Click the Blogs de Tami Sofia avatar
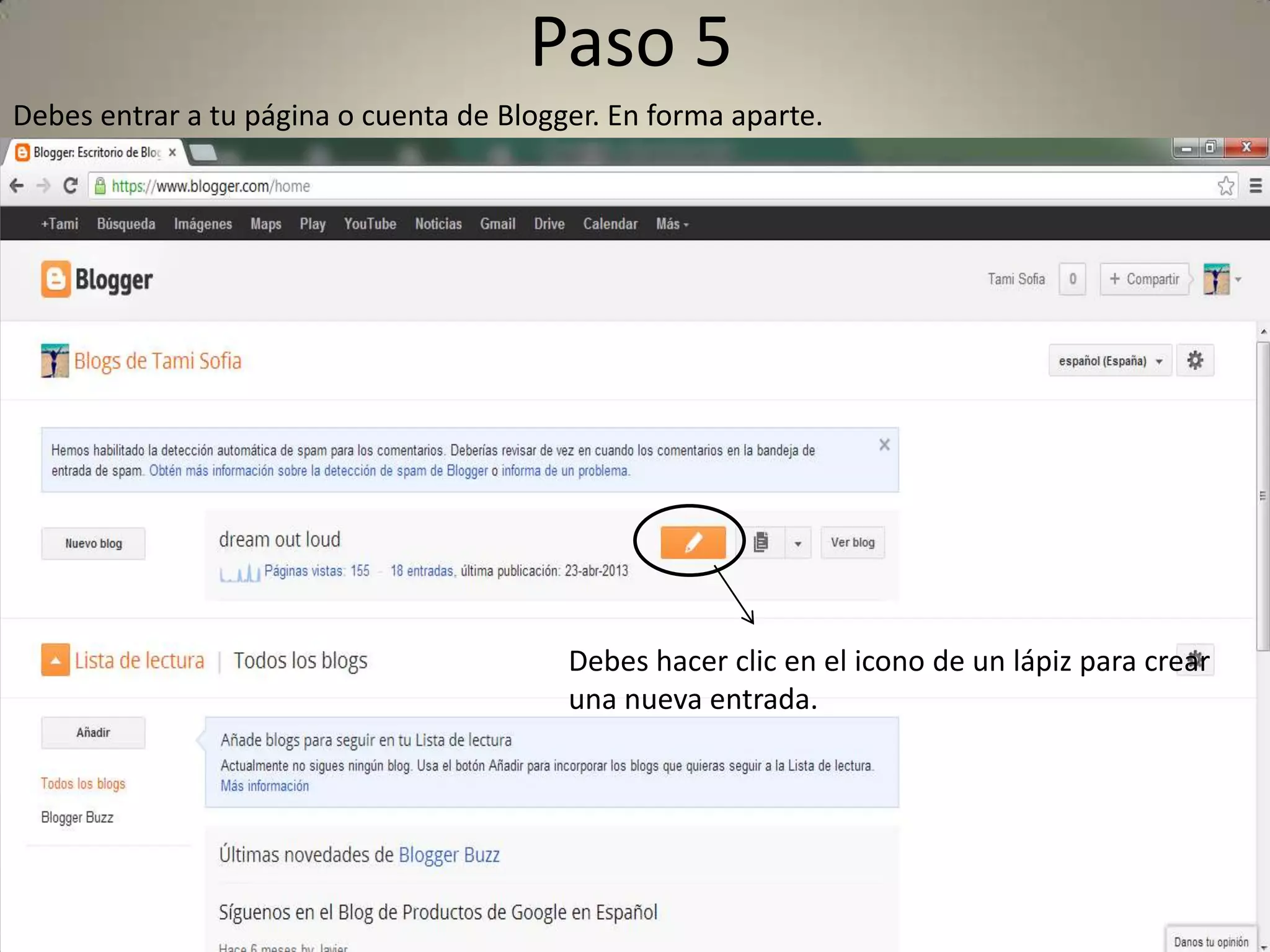1270x952 pixels. (55, 361)
